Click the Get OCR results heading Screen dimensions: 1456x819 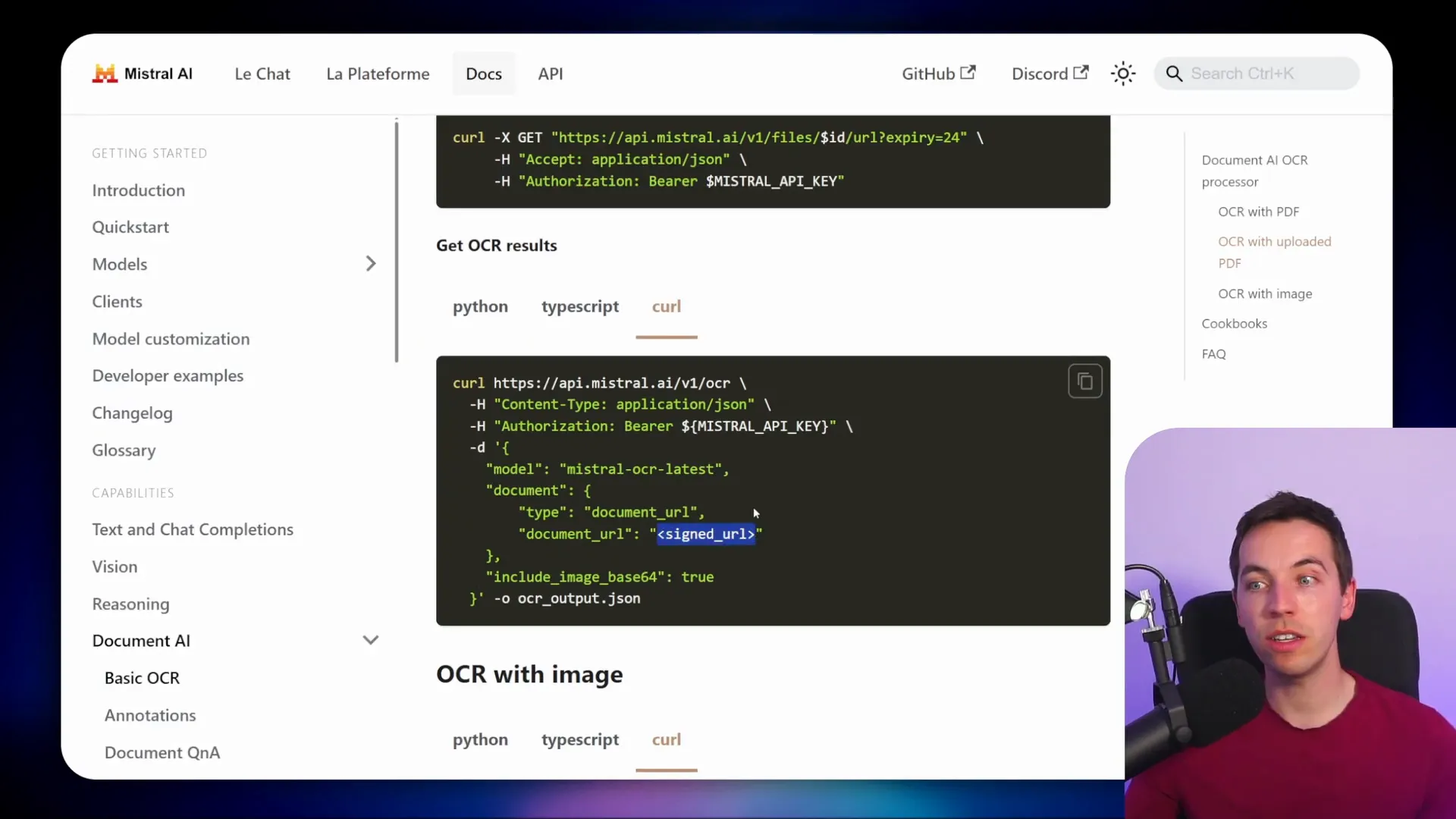click(x=496, y=246)
